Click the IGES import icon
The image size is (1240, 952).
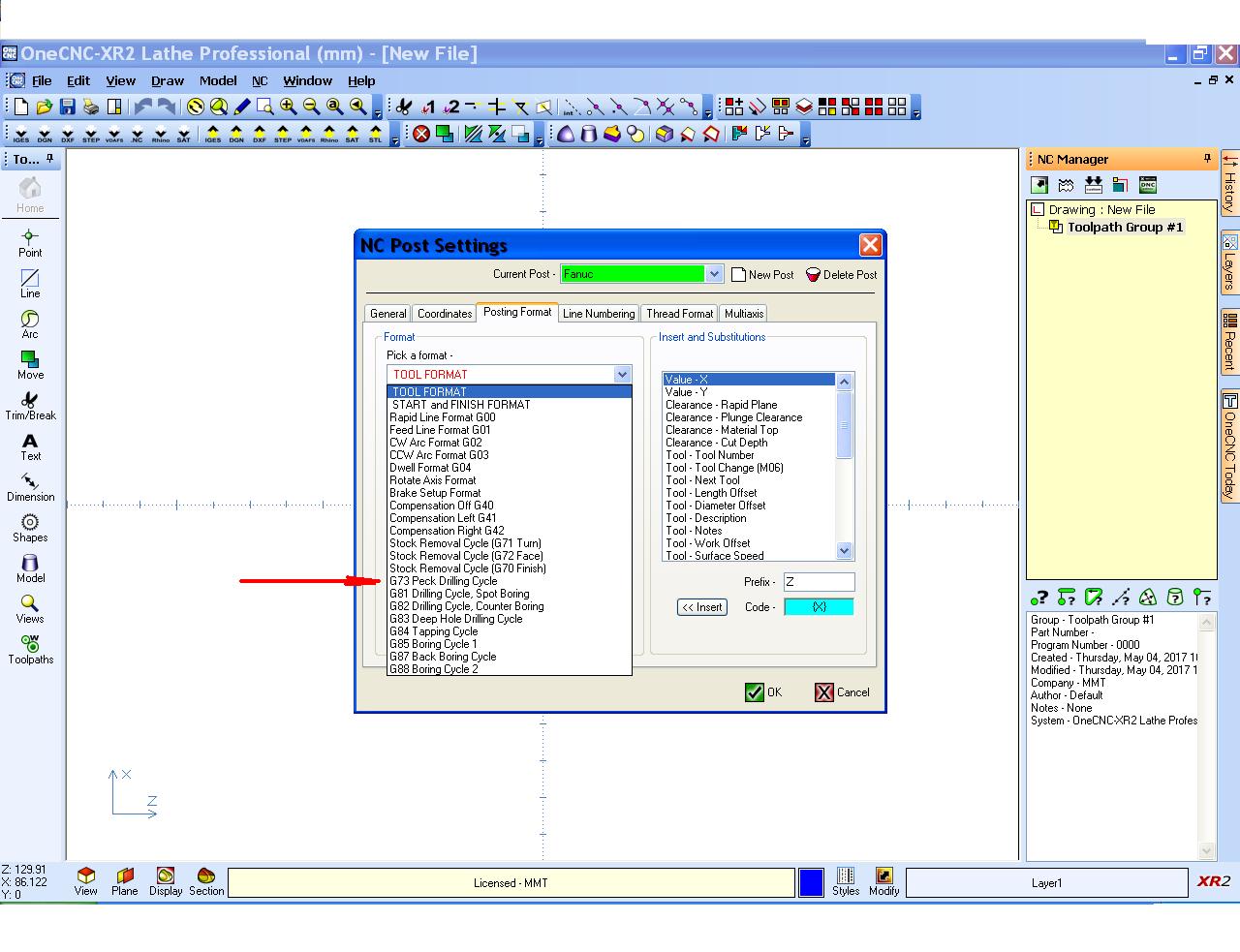click(21, 134)
